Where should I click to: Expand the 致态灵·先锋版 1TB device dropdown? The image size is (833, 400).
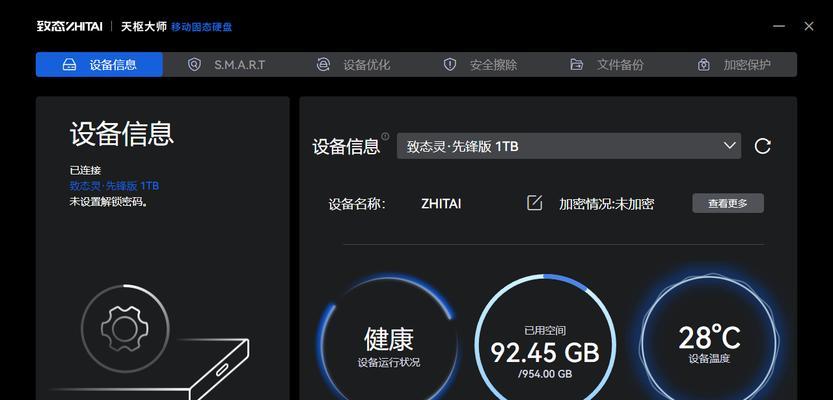click(x=569, y=146)
